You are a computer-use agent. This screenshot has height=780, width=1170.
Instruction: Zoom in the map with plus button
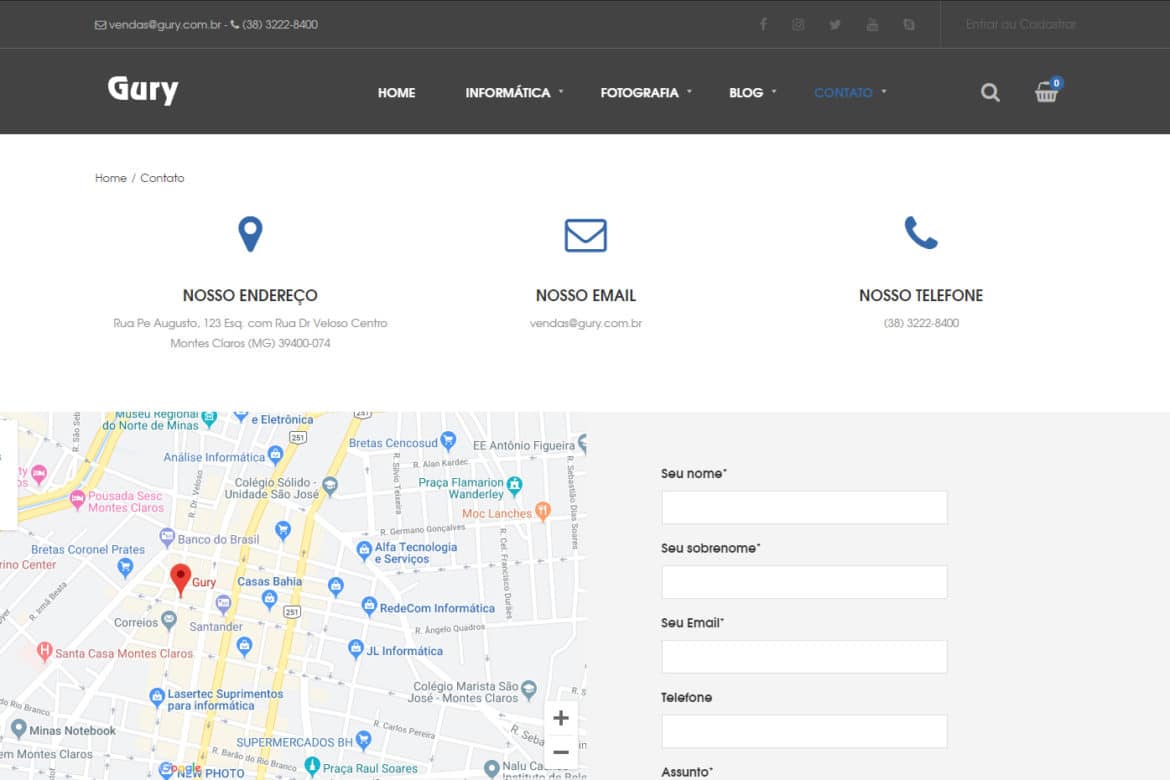point(561,718)
